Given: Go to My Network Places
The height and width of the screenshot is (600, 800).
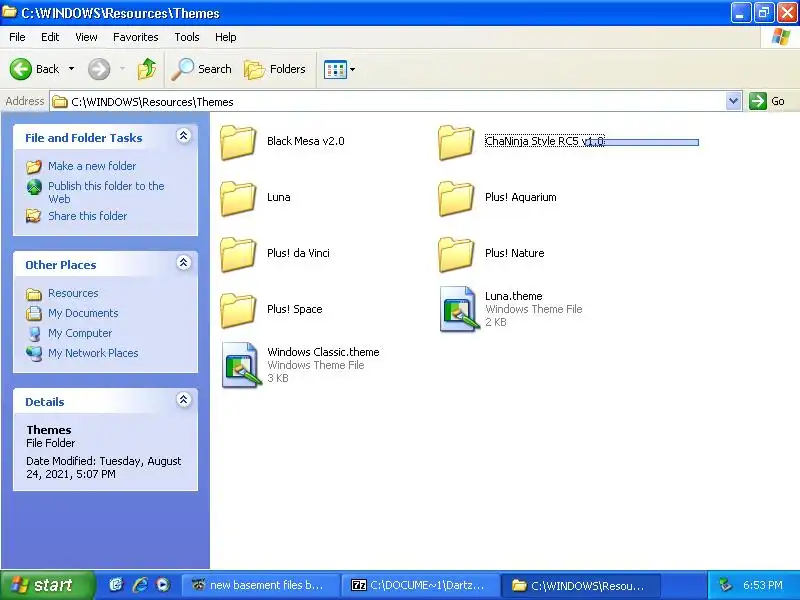Looking at the screenshot, I should [93, 353].
